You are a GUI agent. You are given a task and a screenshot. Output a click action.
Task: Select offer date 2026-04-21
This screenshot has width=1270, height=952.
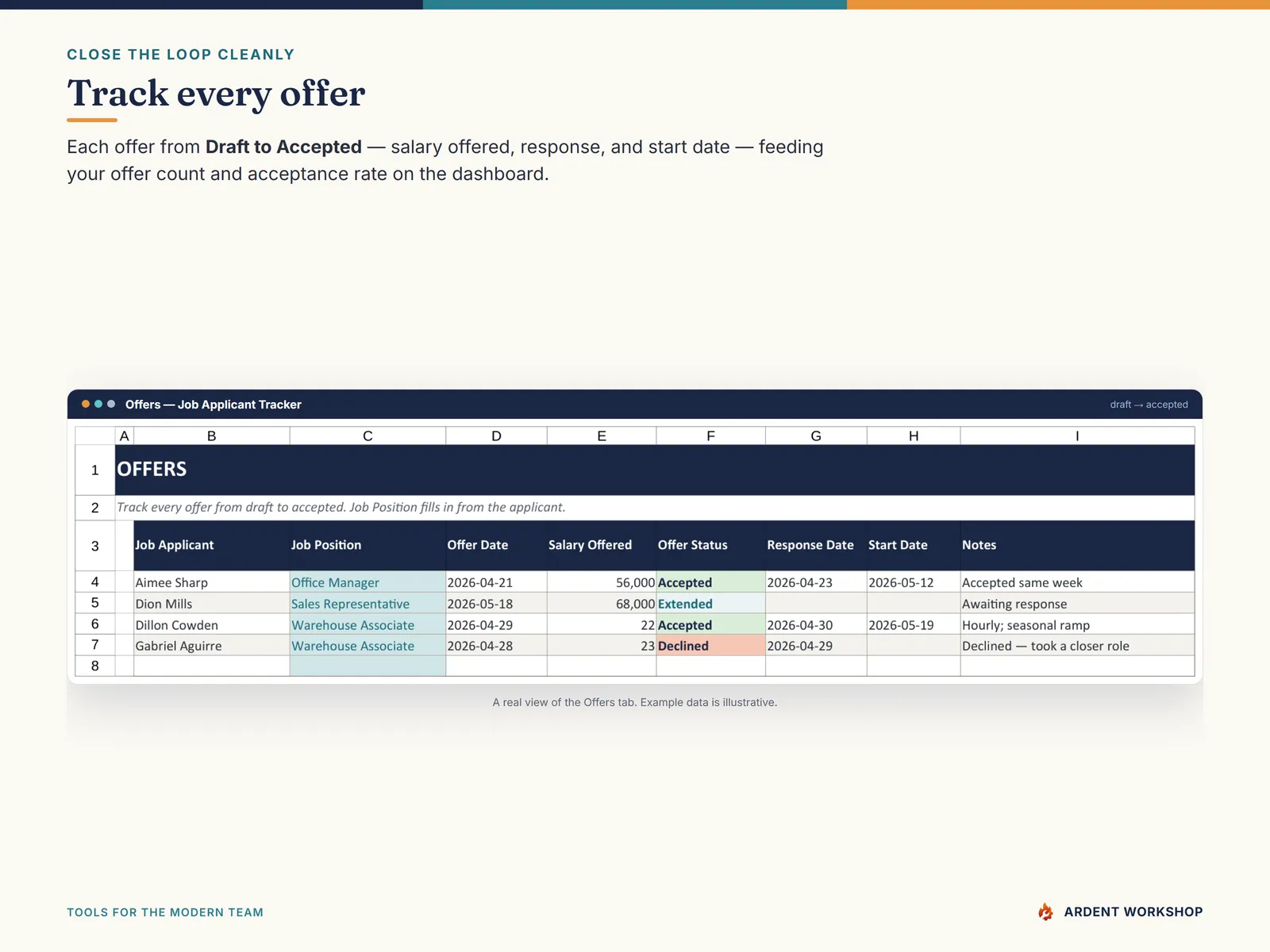pos(496,582)
